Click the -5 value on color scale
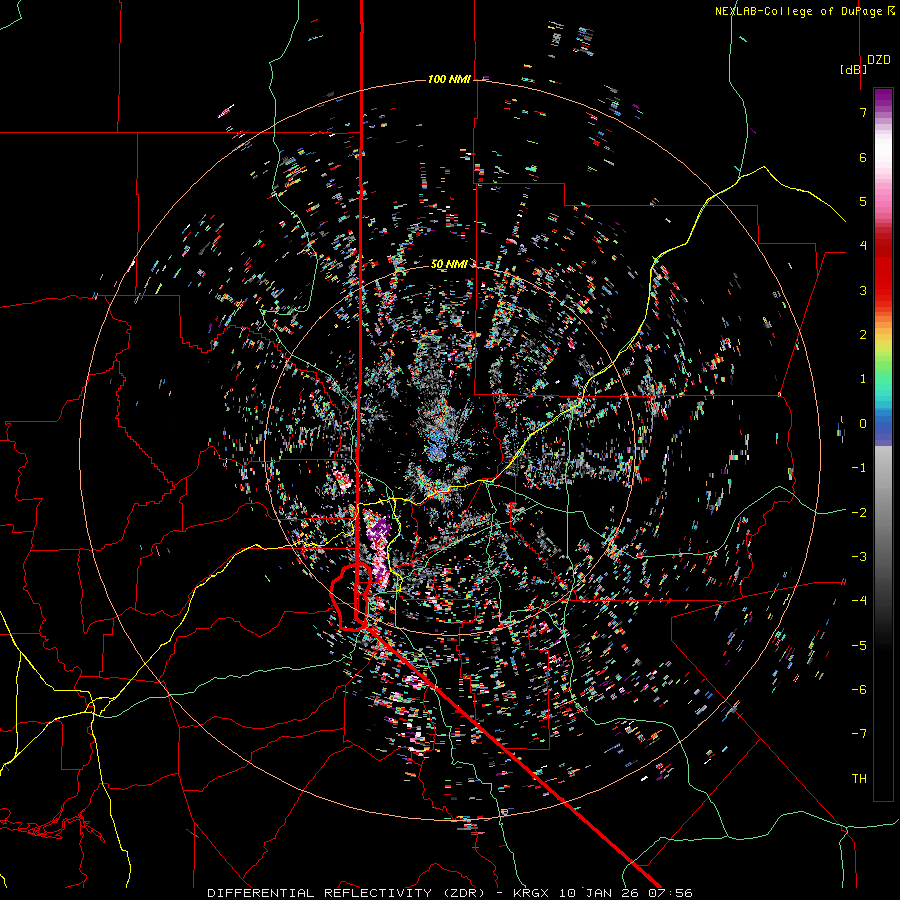Image resolution: width=900 pixels, height=900 pixels. (x=859, y=645)
